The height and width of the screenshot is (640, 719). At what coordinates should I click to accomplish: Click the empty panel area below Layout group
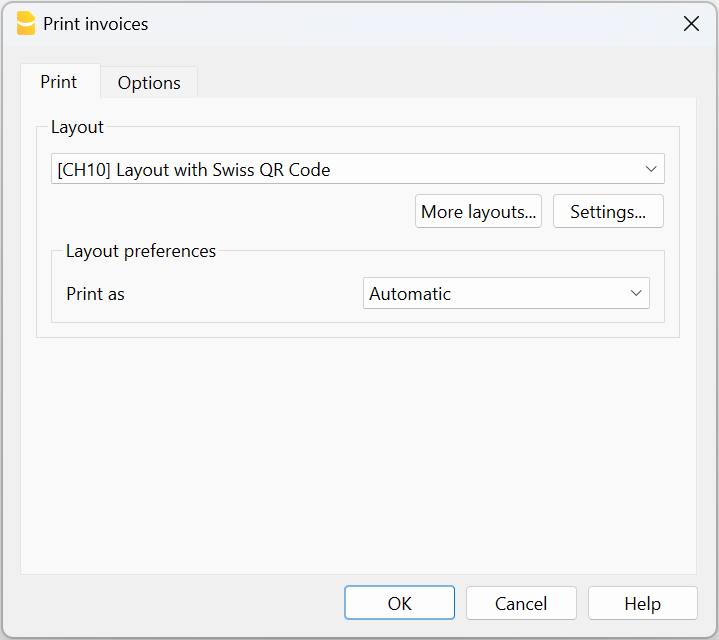click(x=358, y=450)
